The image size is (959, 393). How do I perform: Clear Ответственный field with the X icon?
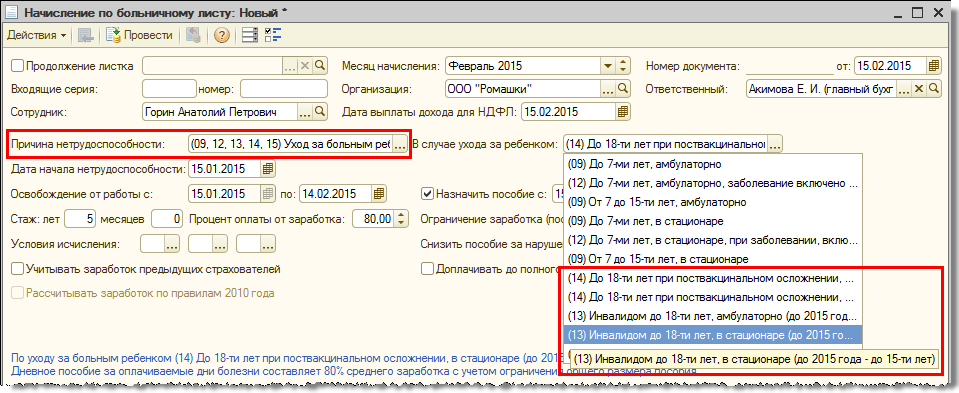[919, 89]
